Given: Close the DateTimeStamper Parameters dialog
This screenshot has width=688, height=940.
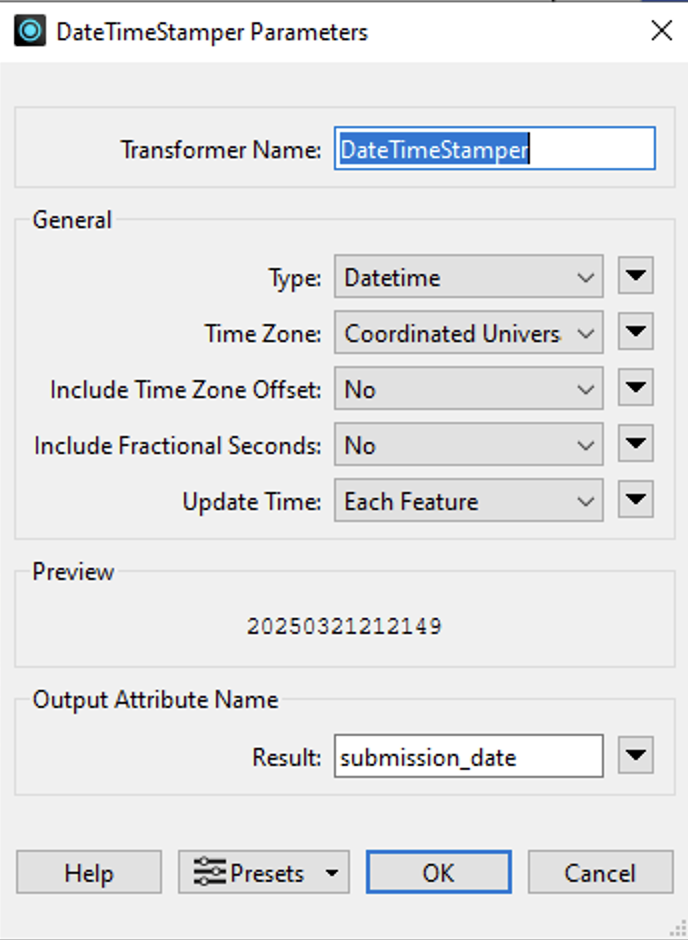Looking at the screenshot, I should click(662, 30).
